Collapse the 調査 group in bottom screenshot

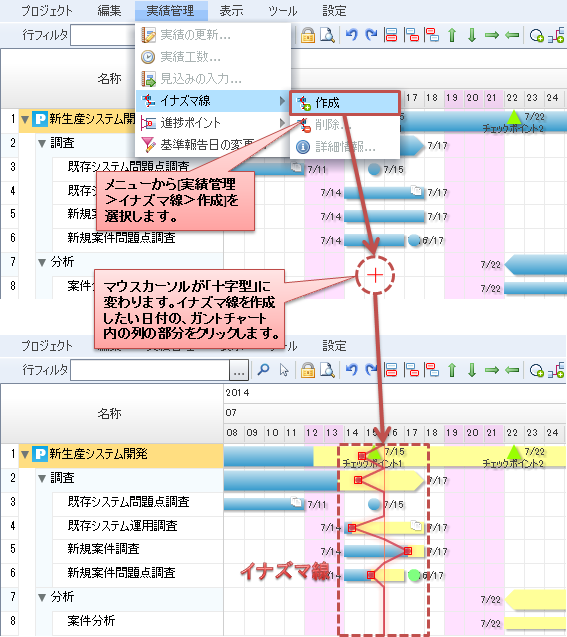[41, 479]
